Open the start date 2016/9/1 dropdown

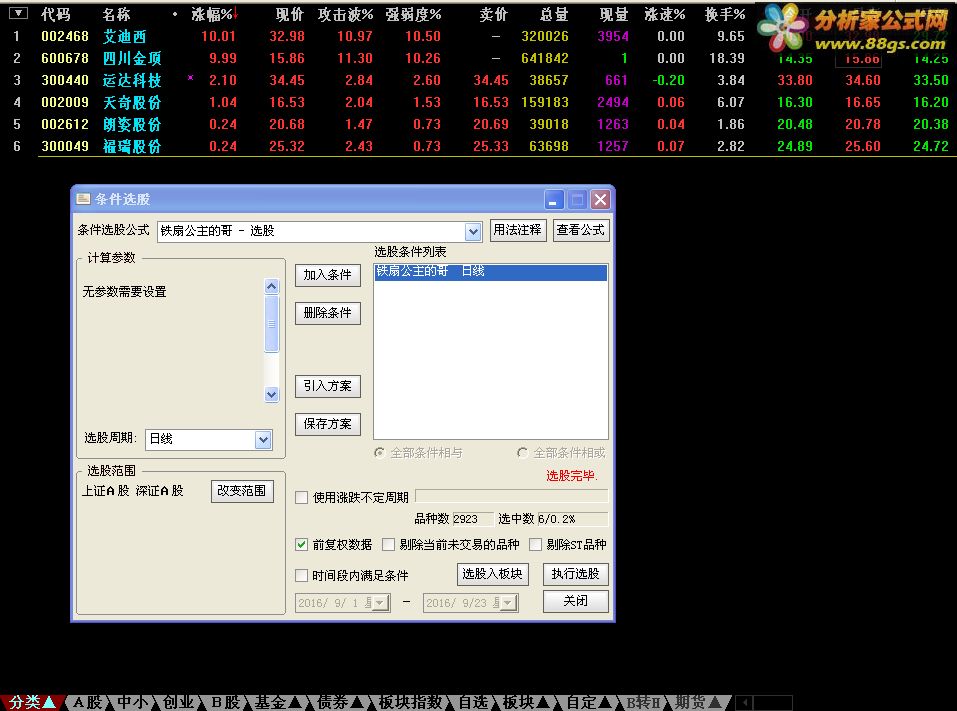380,603
